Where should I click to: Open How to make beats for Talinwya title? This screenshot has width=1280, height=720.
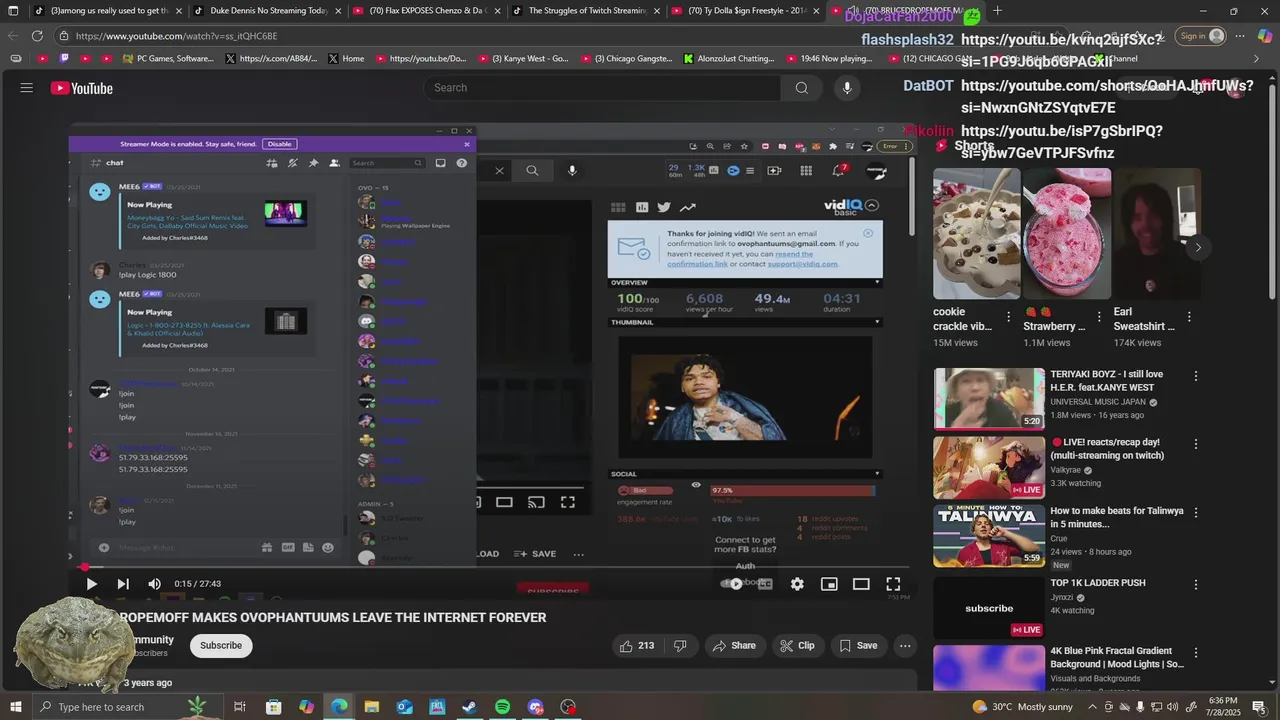tap(1116, 517)
